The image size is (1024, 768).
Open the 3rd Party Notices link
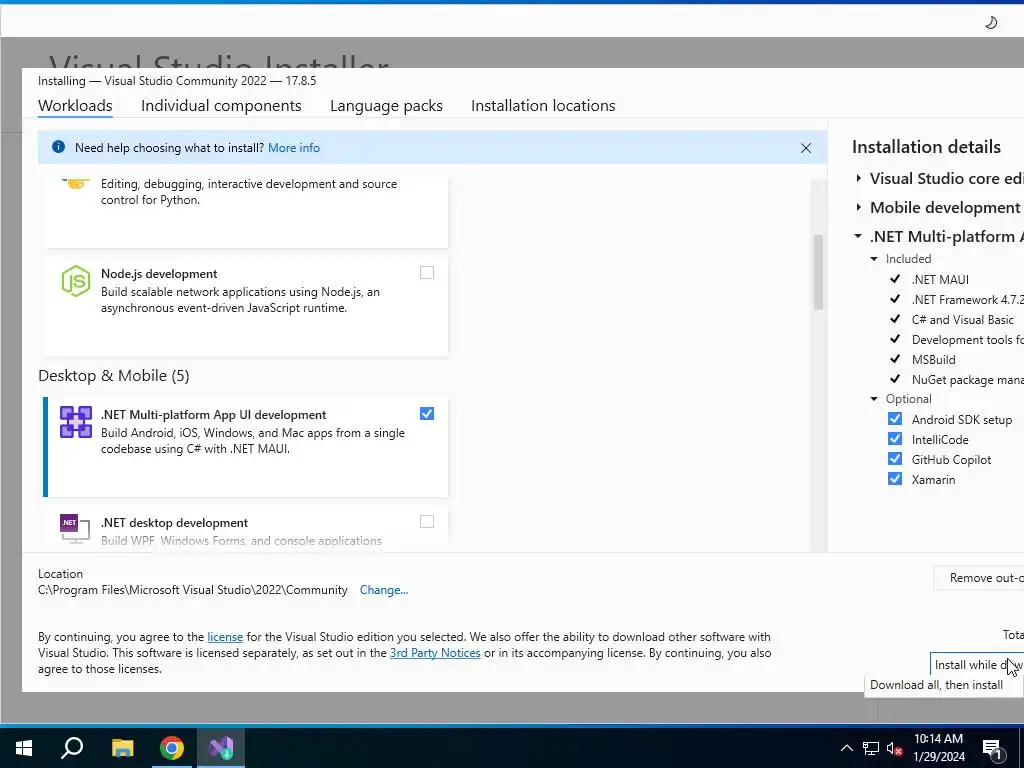point(435,653)
